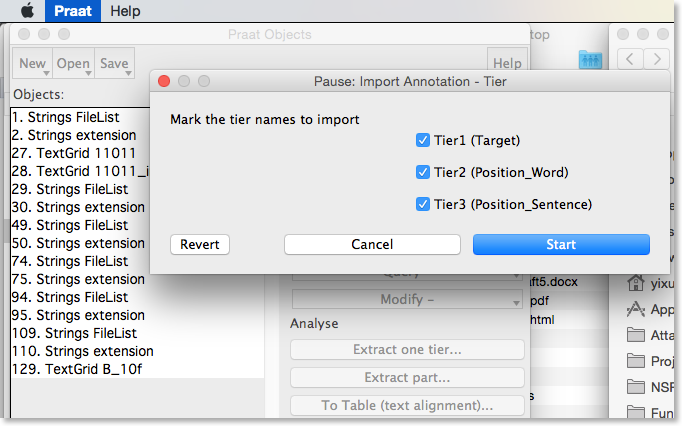The width and height of the screenshot is (682, 426).
Task: Open the Modify dropdown
Action: 407,299
